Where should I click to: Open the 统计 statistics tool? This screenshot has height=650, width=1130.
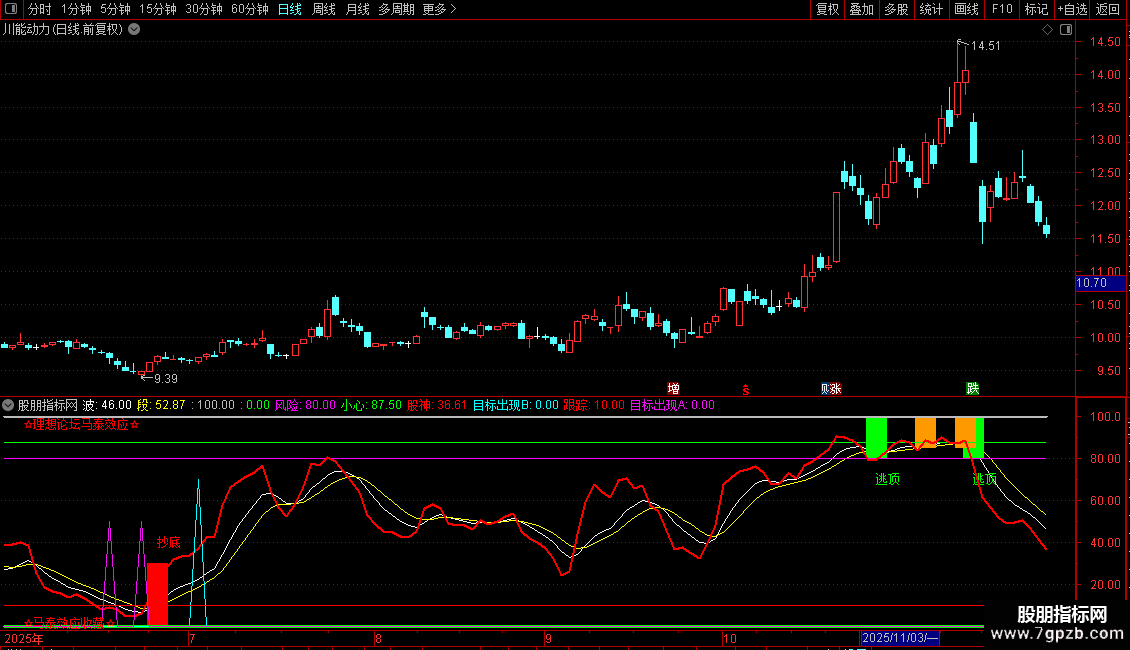pyautogui.click(x=931, y=9)
